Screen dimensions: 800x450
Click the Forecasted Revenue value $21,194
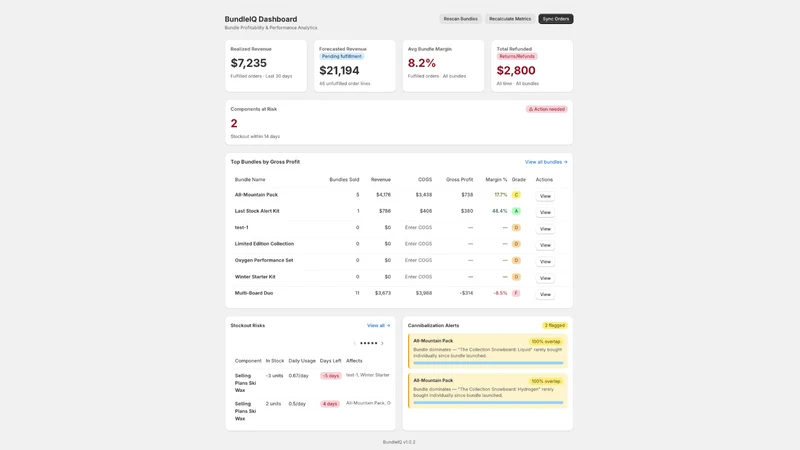339,70
